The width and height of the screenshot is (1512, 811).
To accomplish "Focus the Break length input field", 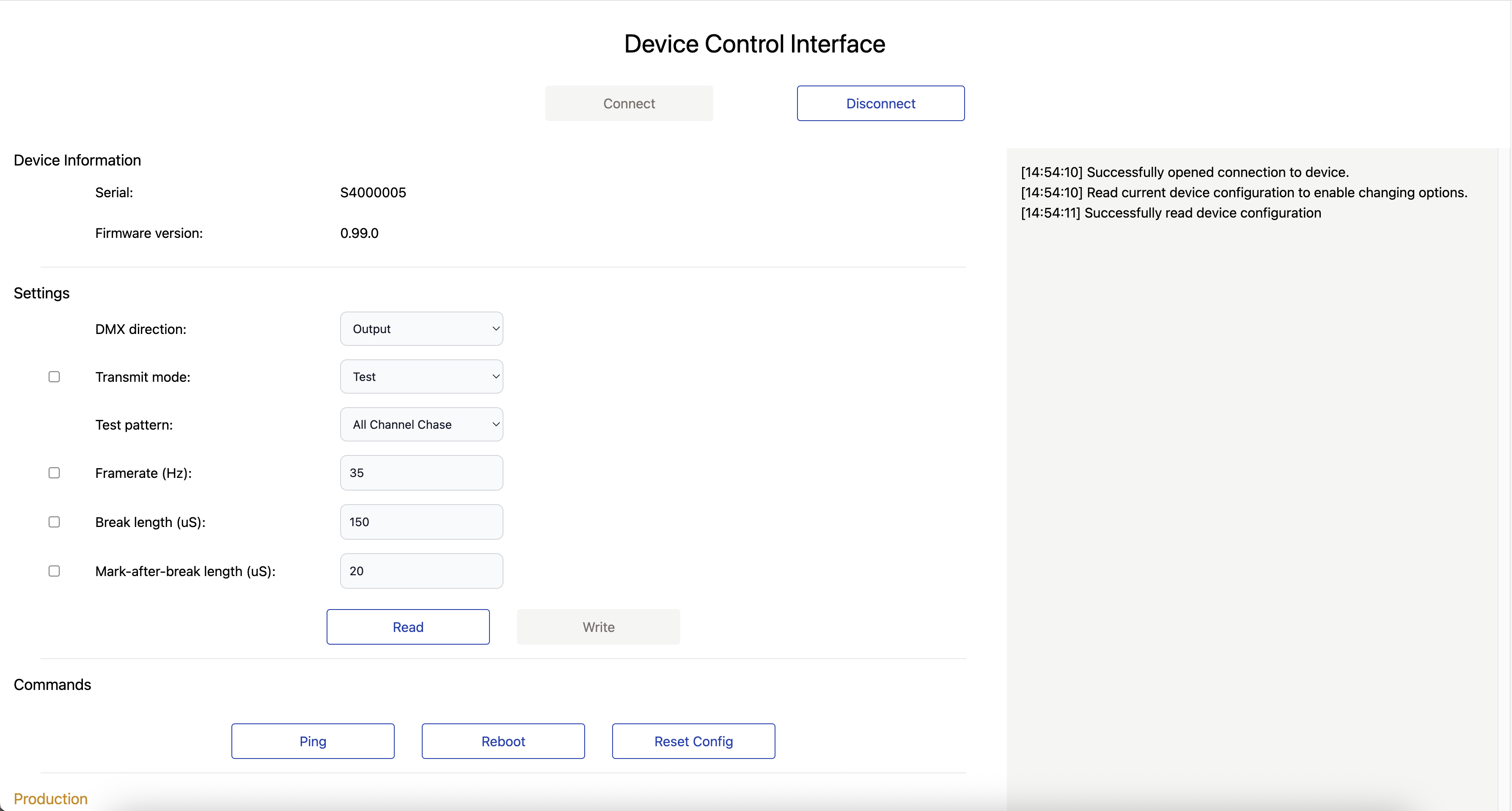I will [421, 522].
